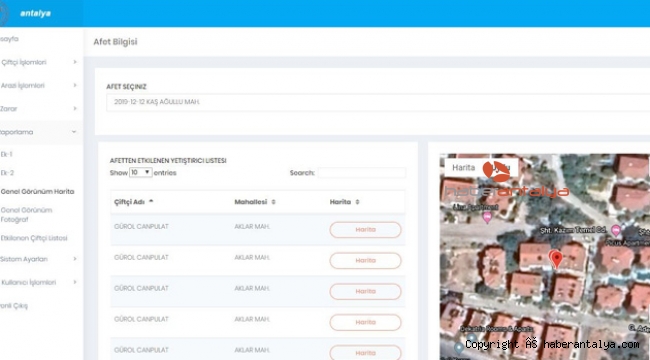This screenshot has height=360, width=650.
Task: Open Etkilenen Çiftçi Listesi in sidebar
Action: point(34,238)
